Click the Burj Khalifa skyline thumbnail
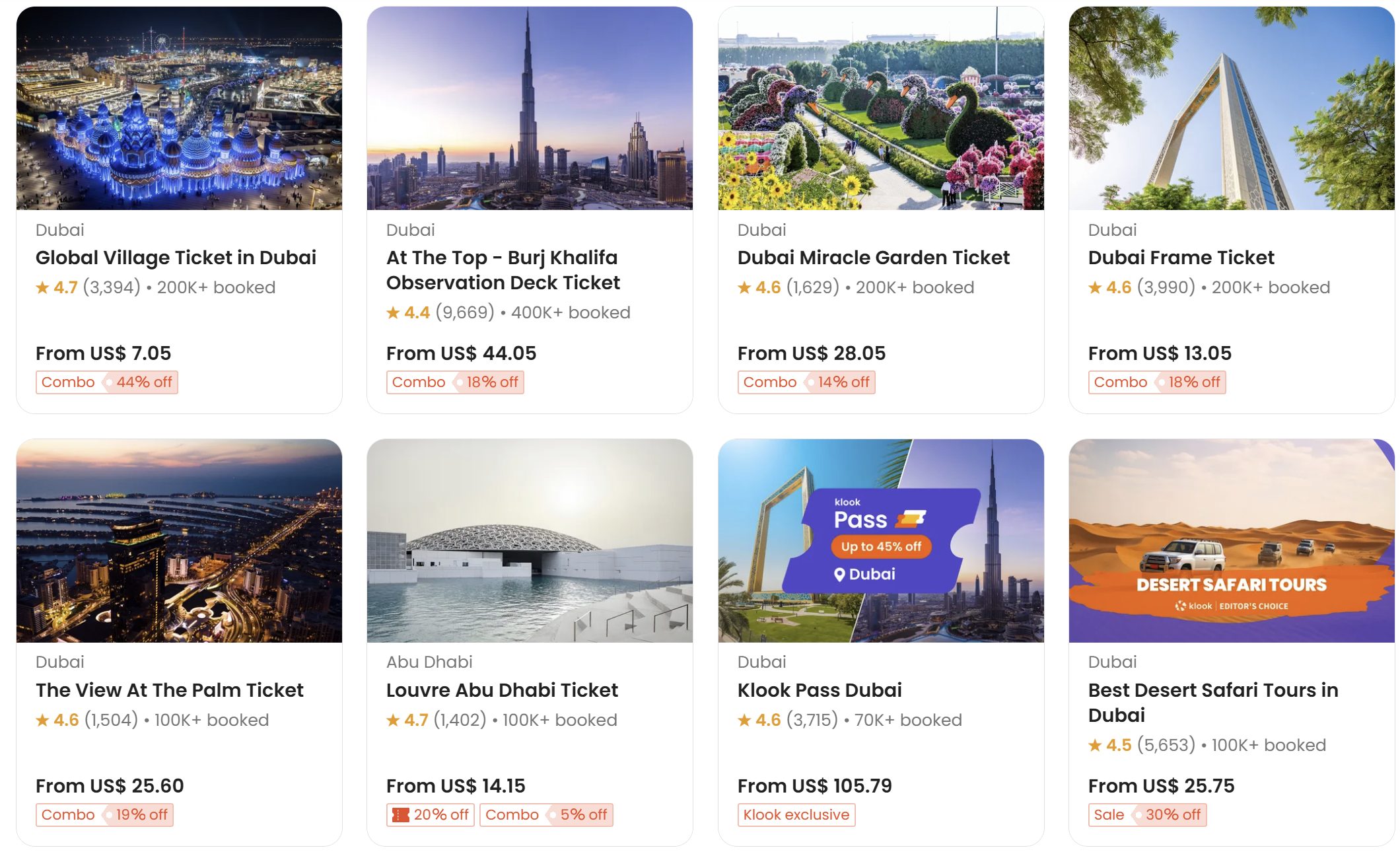Viewport: 1400px width, 852px height. (x=530, y=108)
